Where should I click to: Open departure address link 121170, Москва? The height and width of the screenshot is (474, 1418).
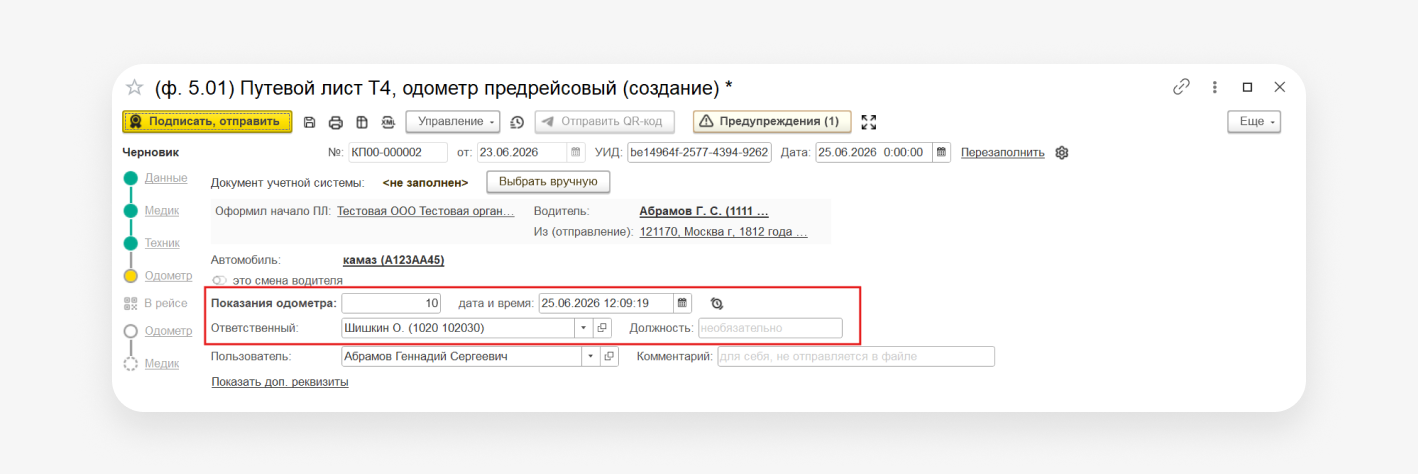pyautogui.click(x=723, y=232)
